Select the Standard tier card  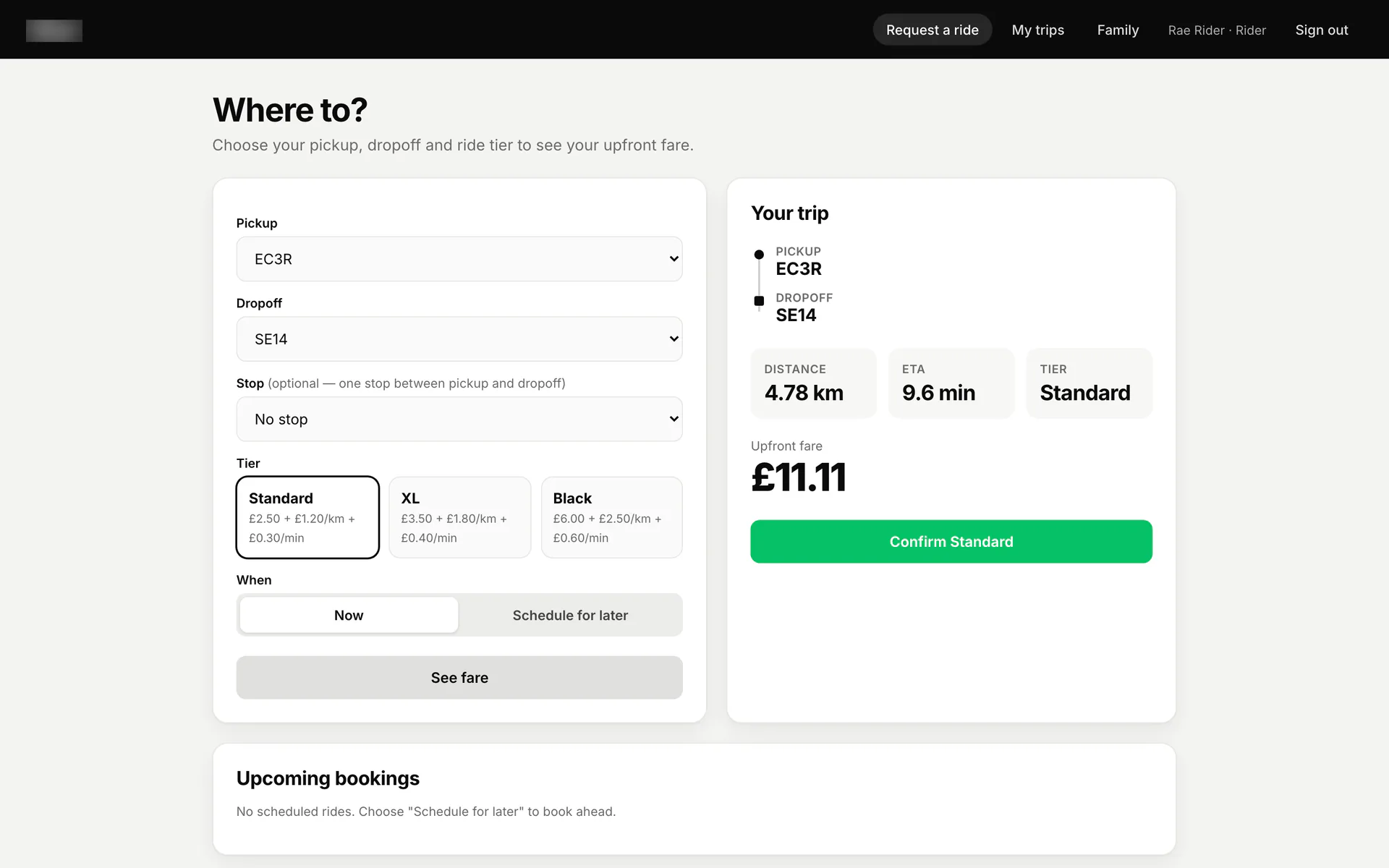click(x=307, y=517)
